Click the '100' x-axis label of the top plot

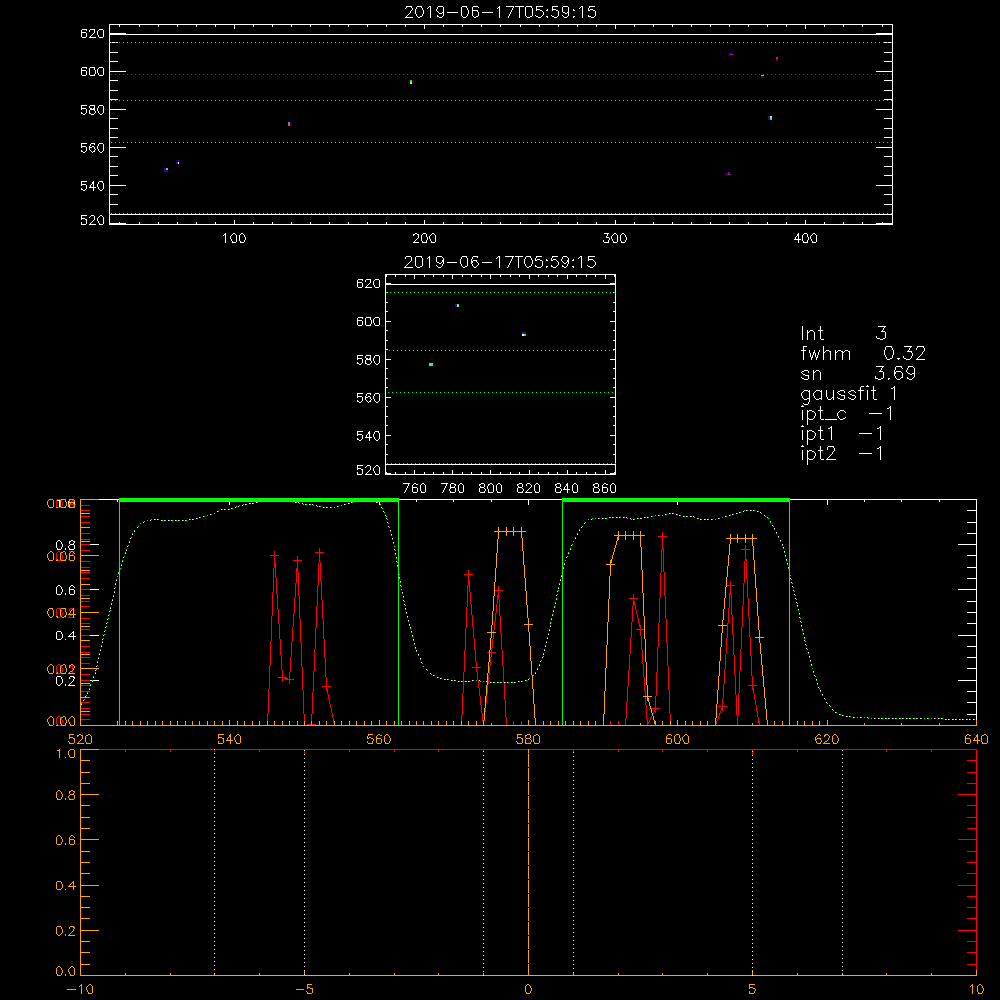tap(234, 239)
